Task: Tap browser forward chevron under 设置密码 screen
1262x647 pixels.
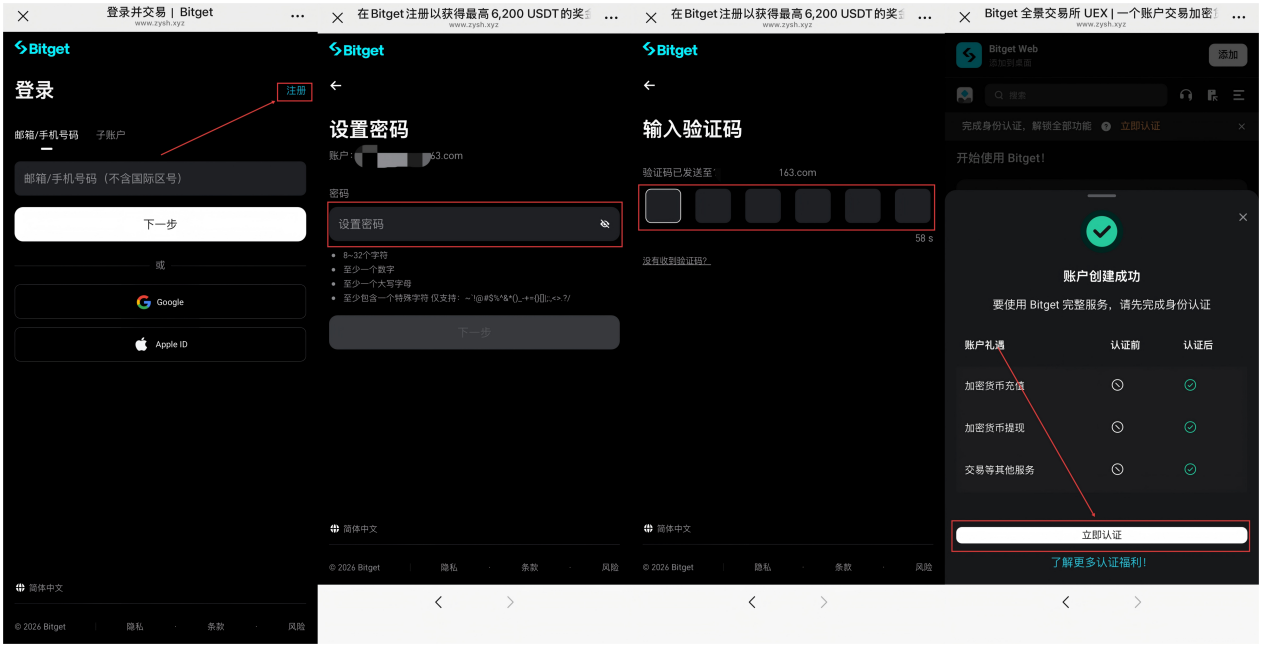Action: [510, 602]
